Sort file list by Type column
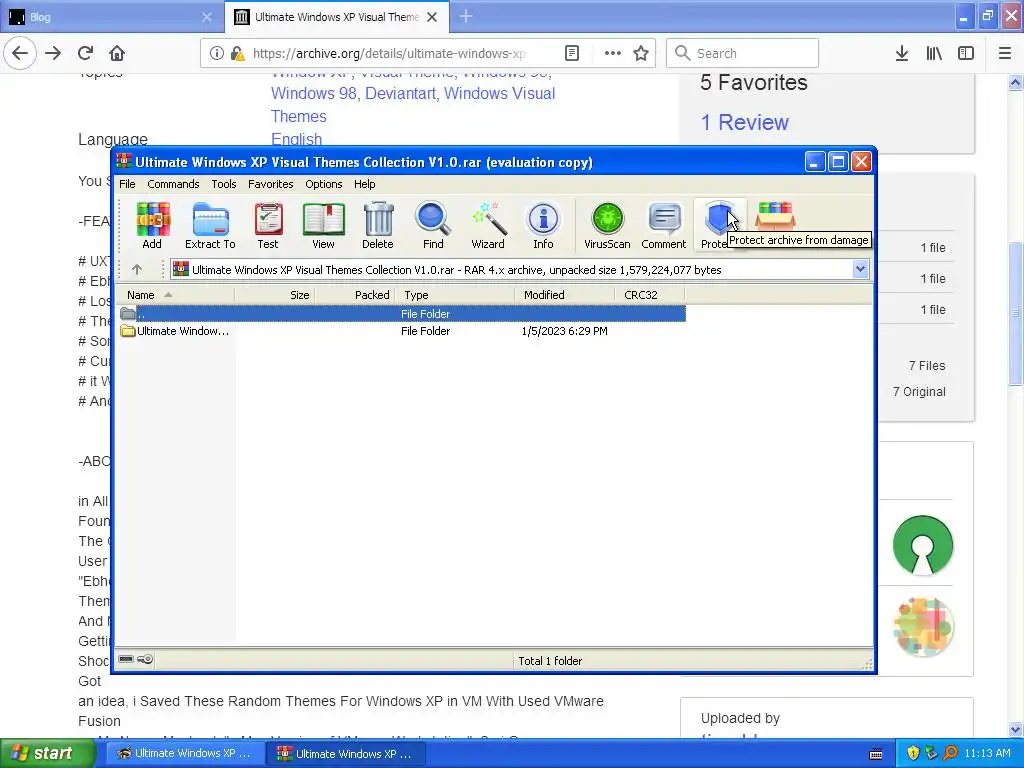The width and height of the screenshot is (1024, 768). [x=455, y=295]
